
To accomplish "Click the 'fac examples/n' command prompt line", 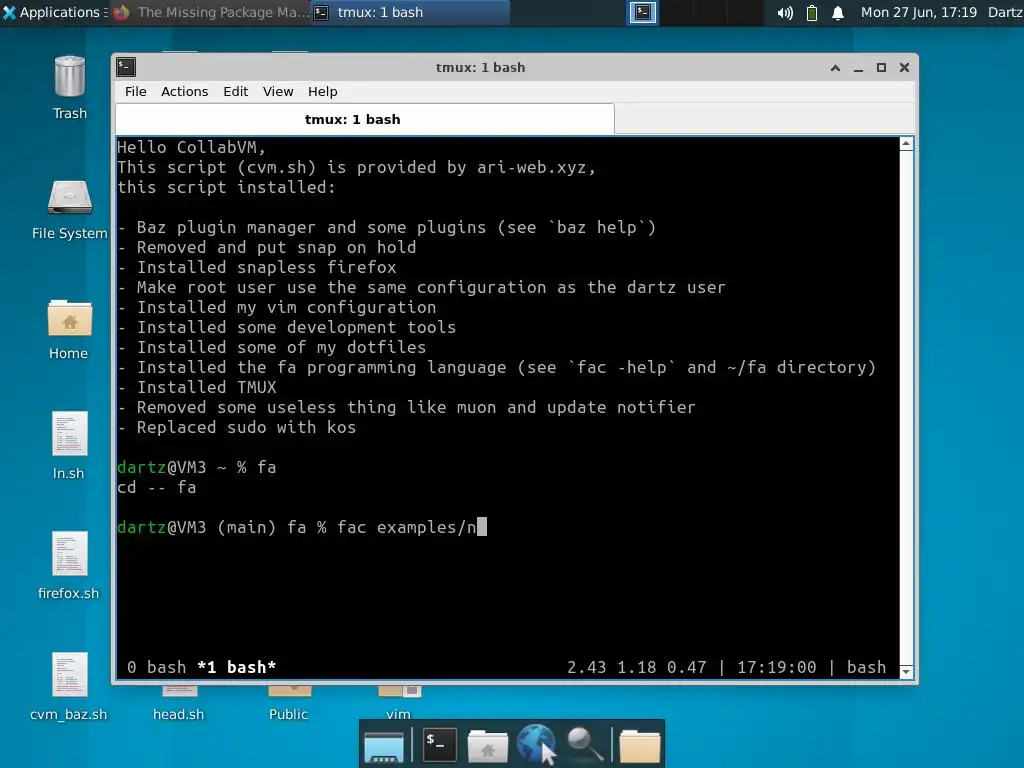I will coord(302,527).
